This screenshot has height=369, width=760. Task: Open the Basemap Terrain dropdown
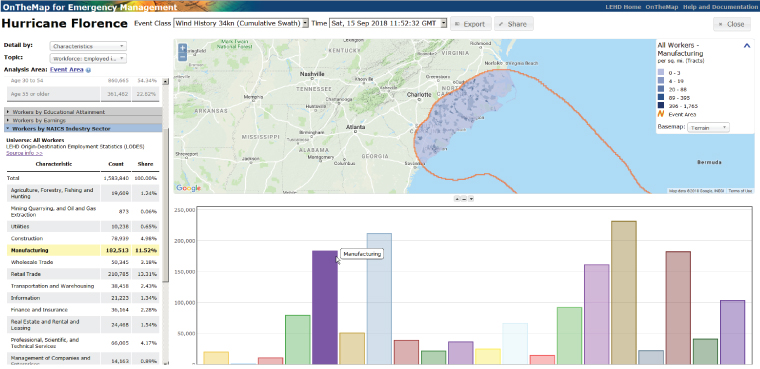[x=708, y=127]
